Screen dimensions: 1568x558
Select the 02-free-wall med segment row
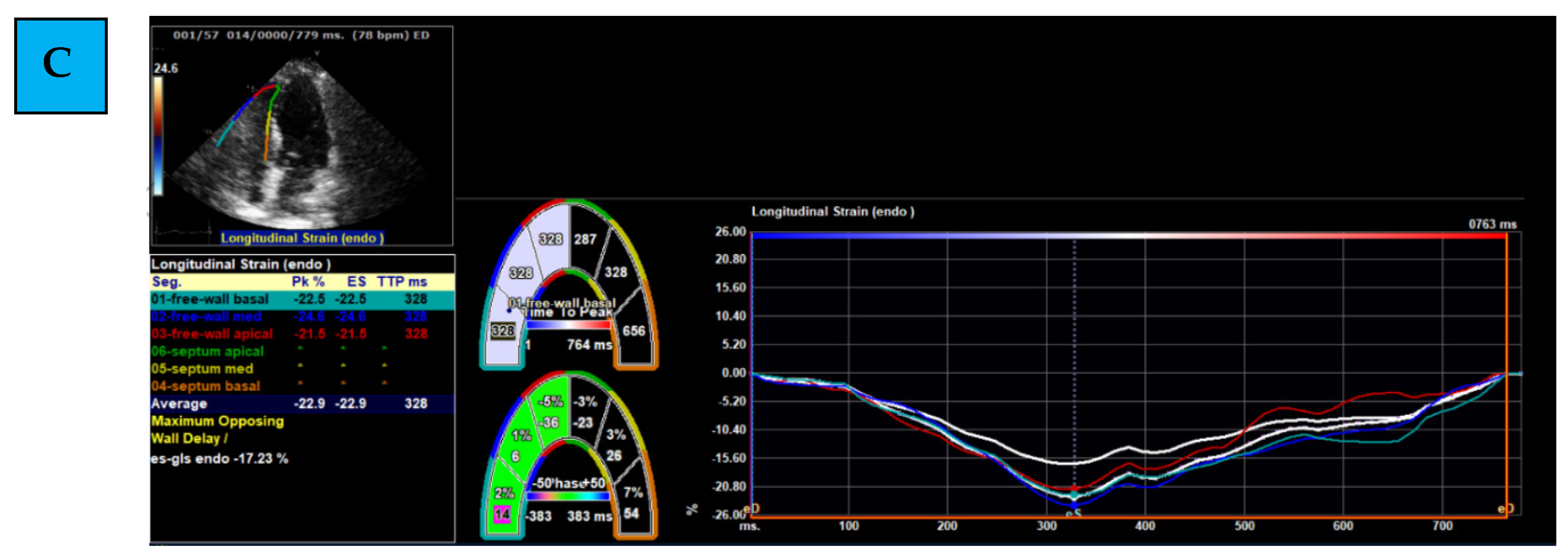tap(206, 317)
